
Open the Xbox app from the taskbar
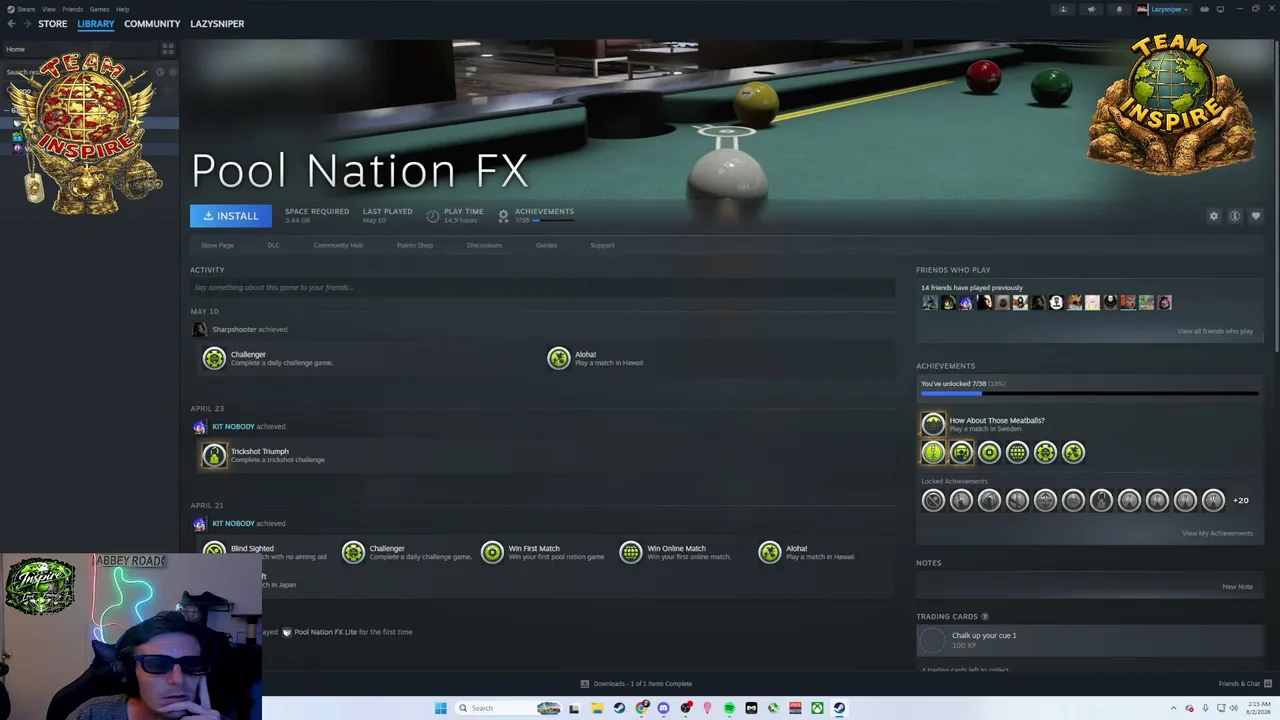click(817, 708)
